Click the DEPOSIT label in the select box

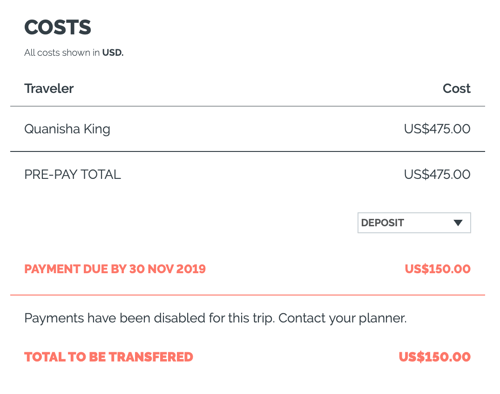383,223
